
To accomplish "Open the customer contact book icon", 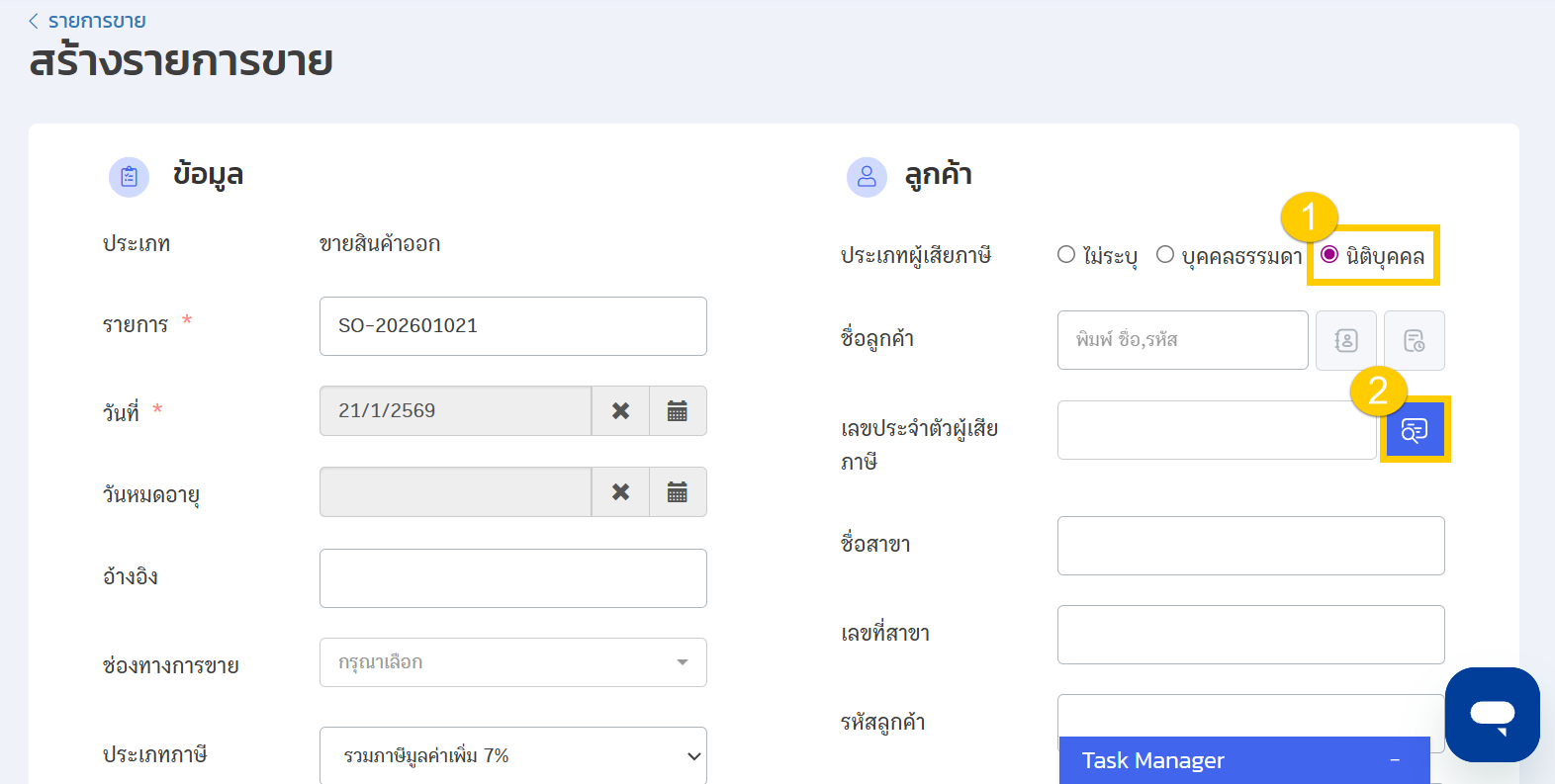I will coord(1345,340).
